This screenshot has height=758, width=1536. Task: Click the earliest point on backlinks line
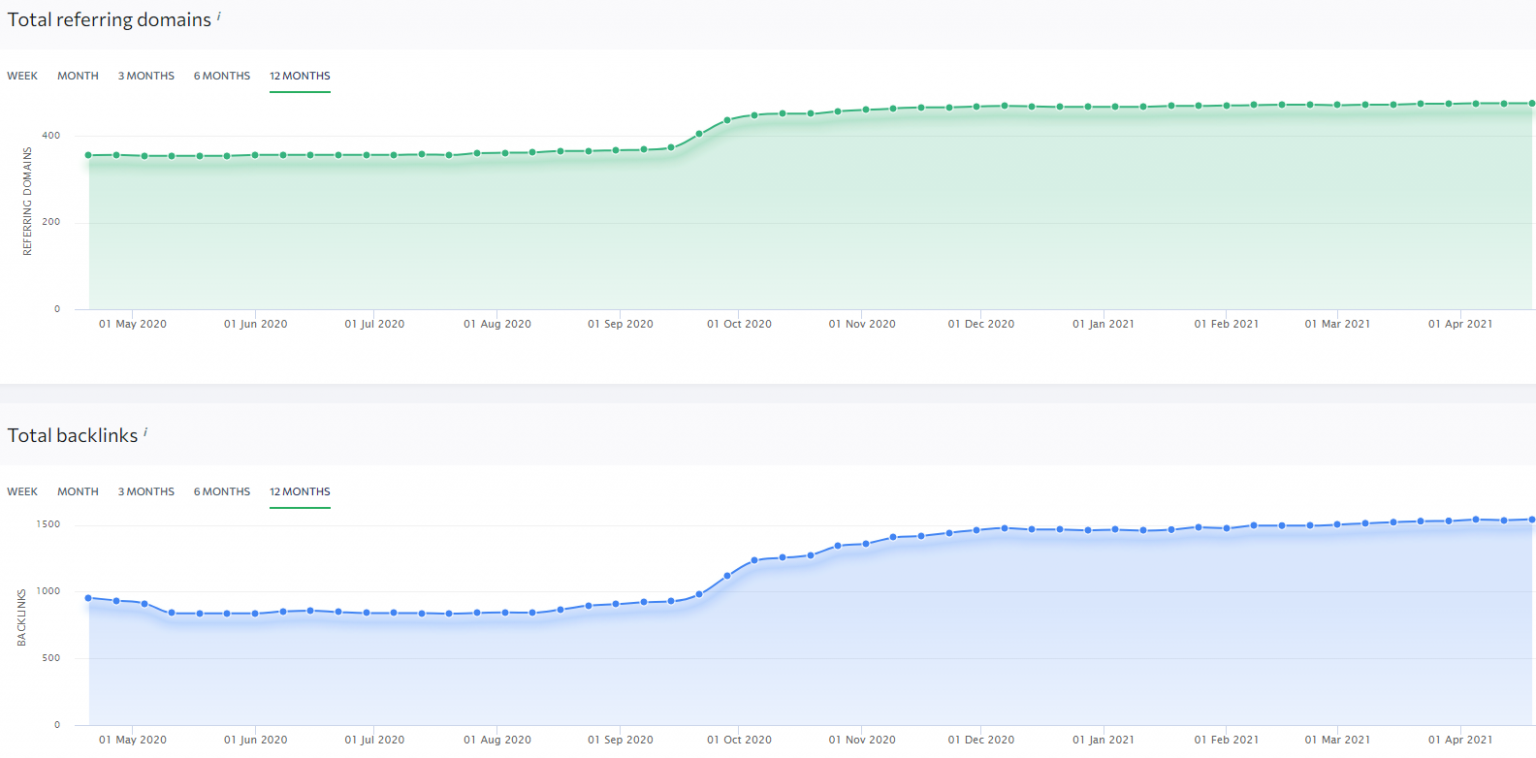pyautogui.click(x=88, y=598)
